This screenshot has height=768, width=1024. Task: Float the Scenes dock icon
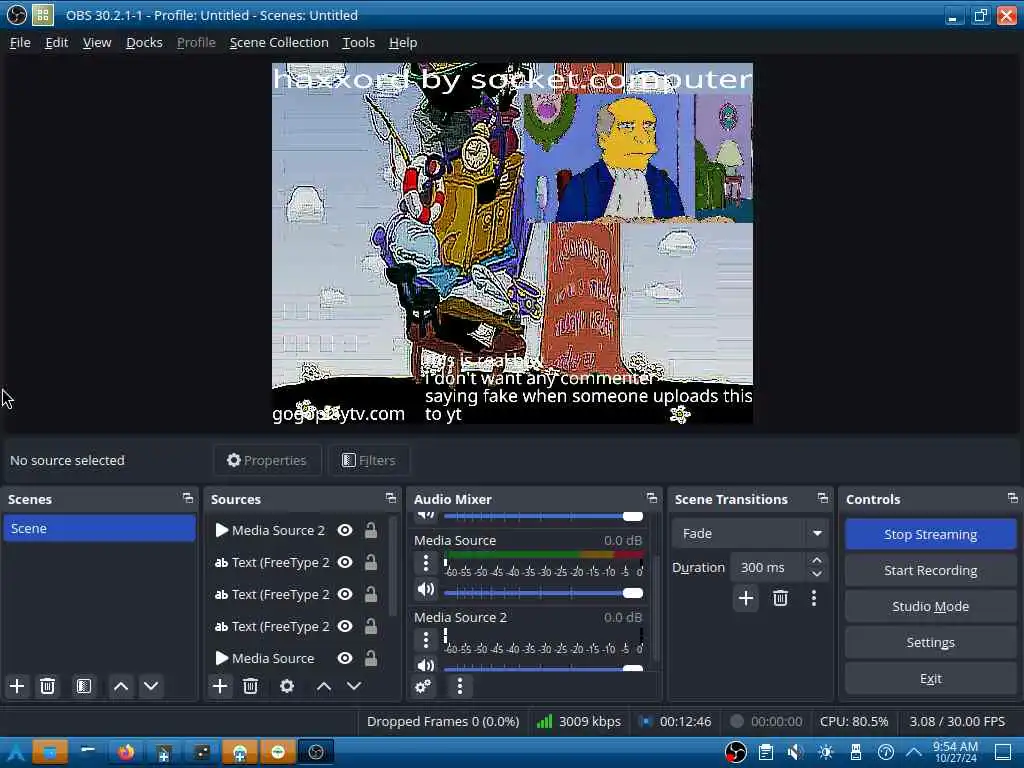tap(188, 499)
